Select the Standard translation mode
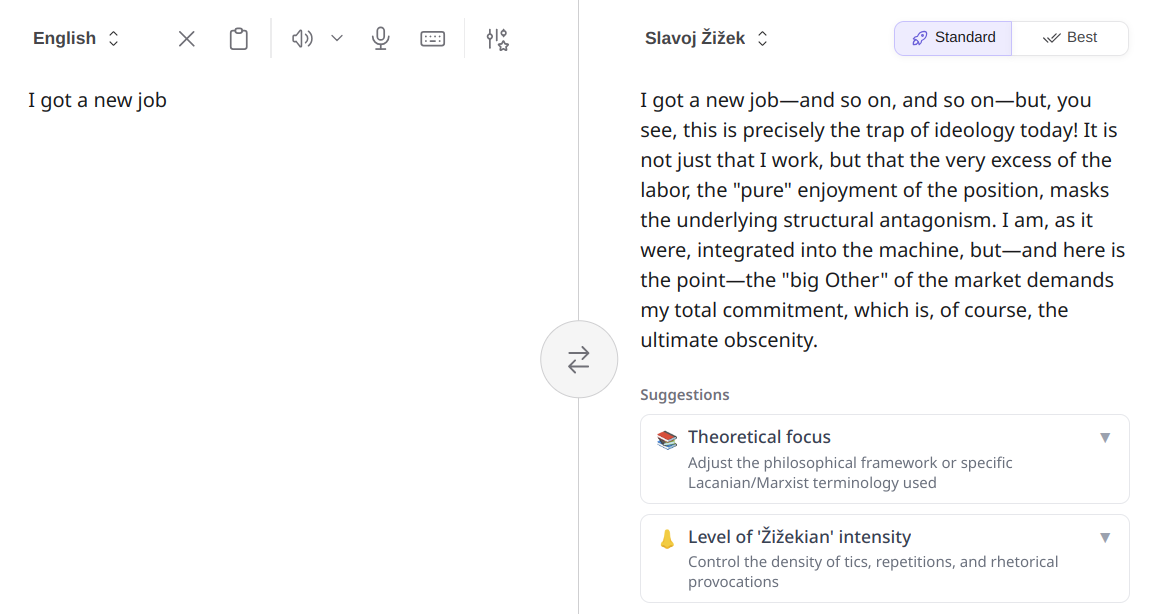The image size is (1172, 614). click(x=952, y=37)
